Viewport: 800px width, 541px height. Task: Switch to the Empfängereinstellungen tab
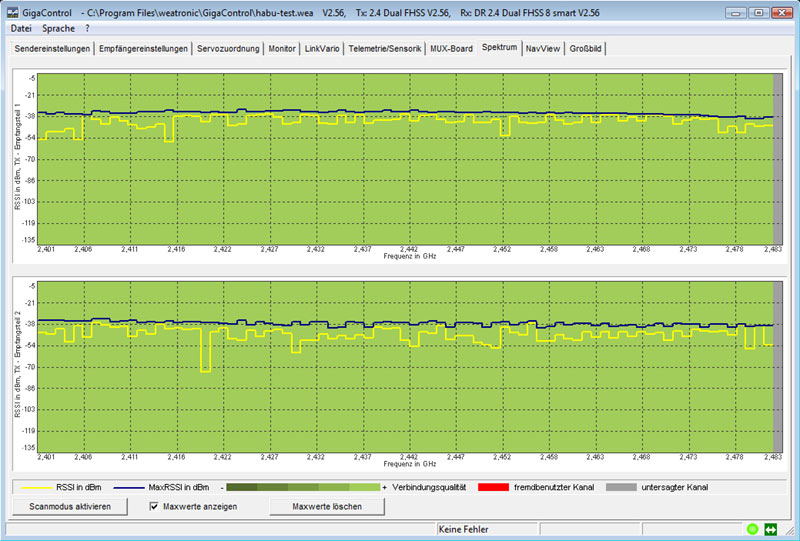(143, 48)
